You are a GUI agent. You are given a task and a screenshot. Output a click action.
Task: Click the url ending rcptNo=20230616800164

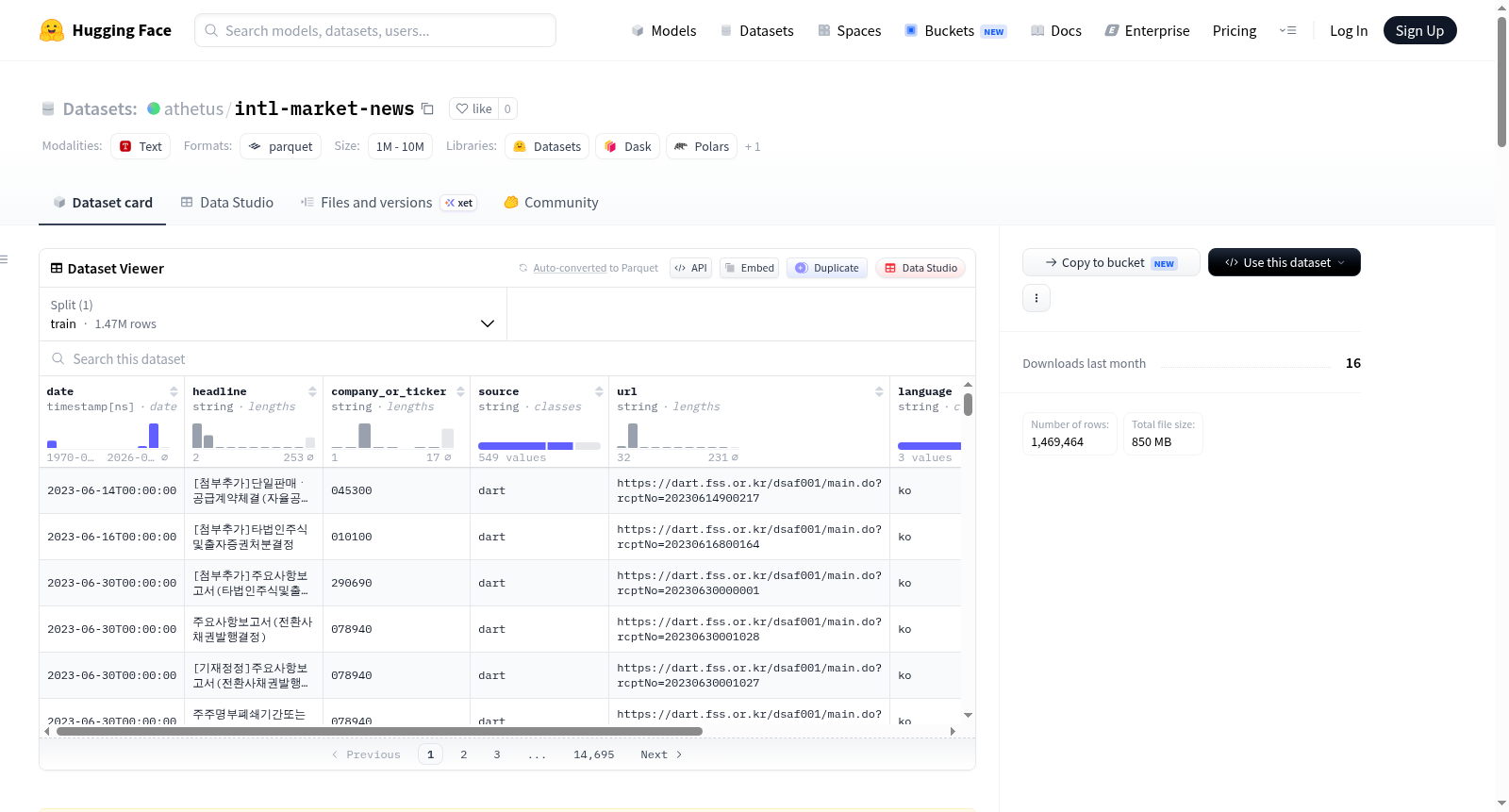[749, 537]
